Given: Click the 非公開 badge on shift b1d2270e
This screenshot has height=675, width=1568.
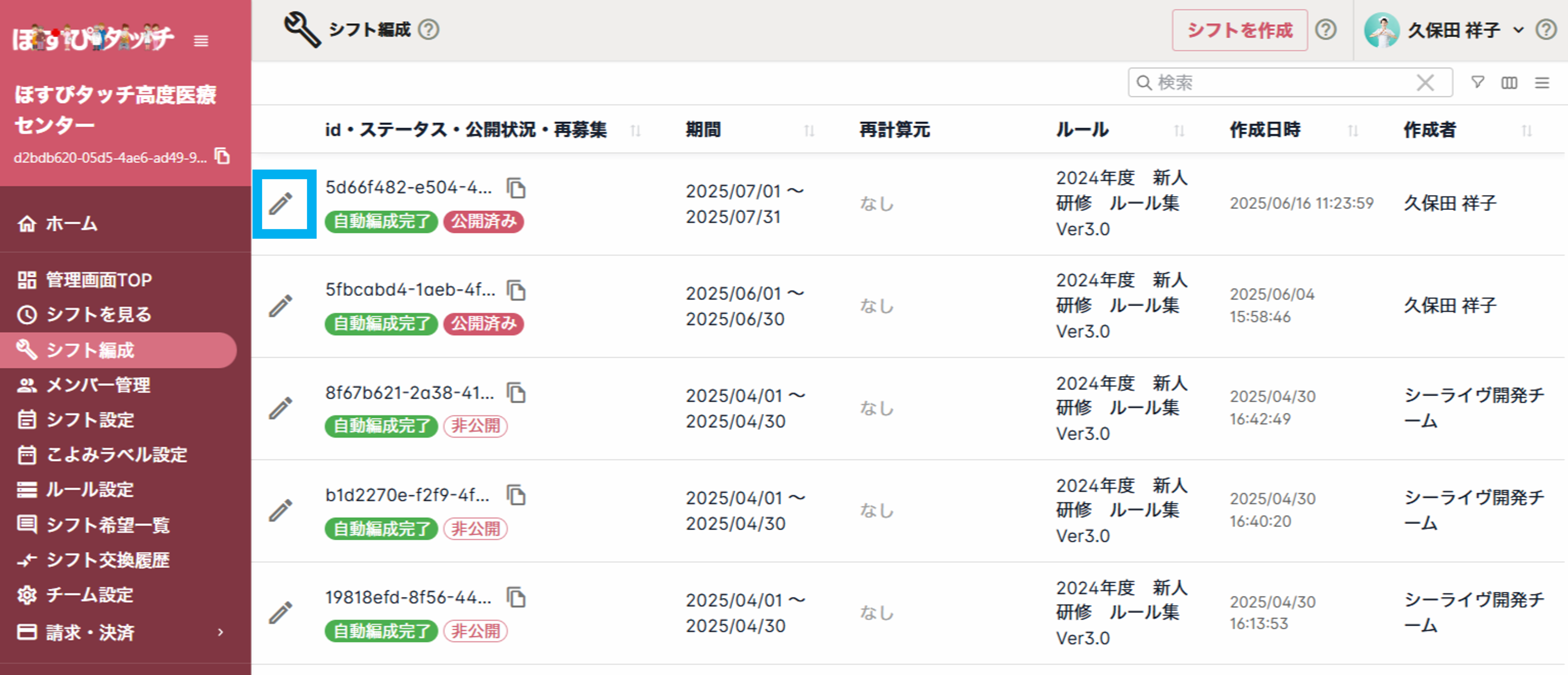Looking at the screenshot, I should click(x=475, y=528).
